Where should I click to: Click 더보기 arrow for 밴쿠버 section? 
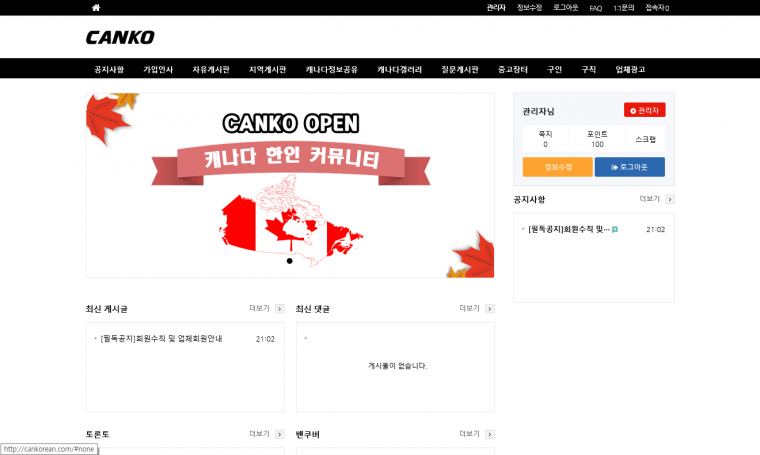(490, 434)
